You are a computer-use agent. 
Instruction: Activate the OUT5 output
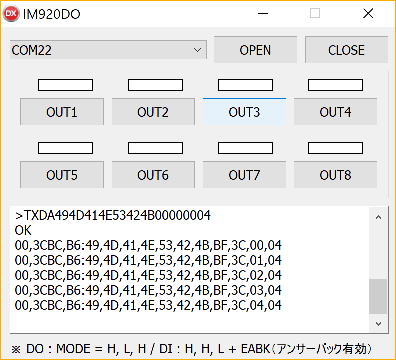[x=62, y=175]
